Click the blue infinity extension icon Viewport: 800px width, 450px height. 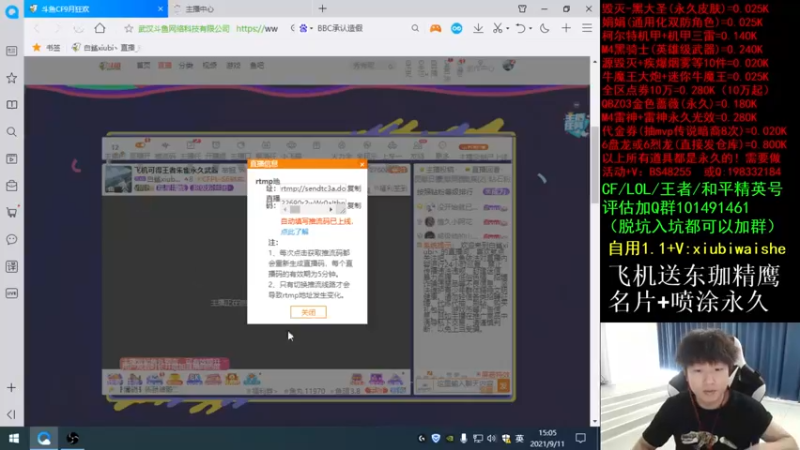(457, 29)
